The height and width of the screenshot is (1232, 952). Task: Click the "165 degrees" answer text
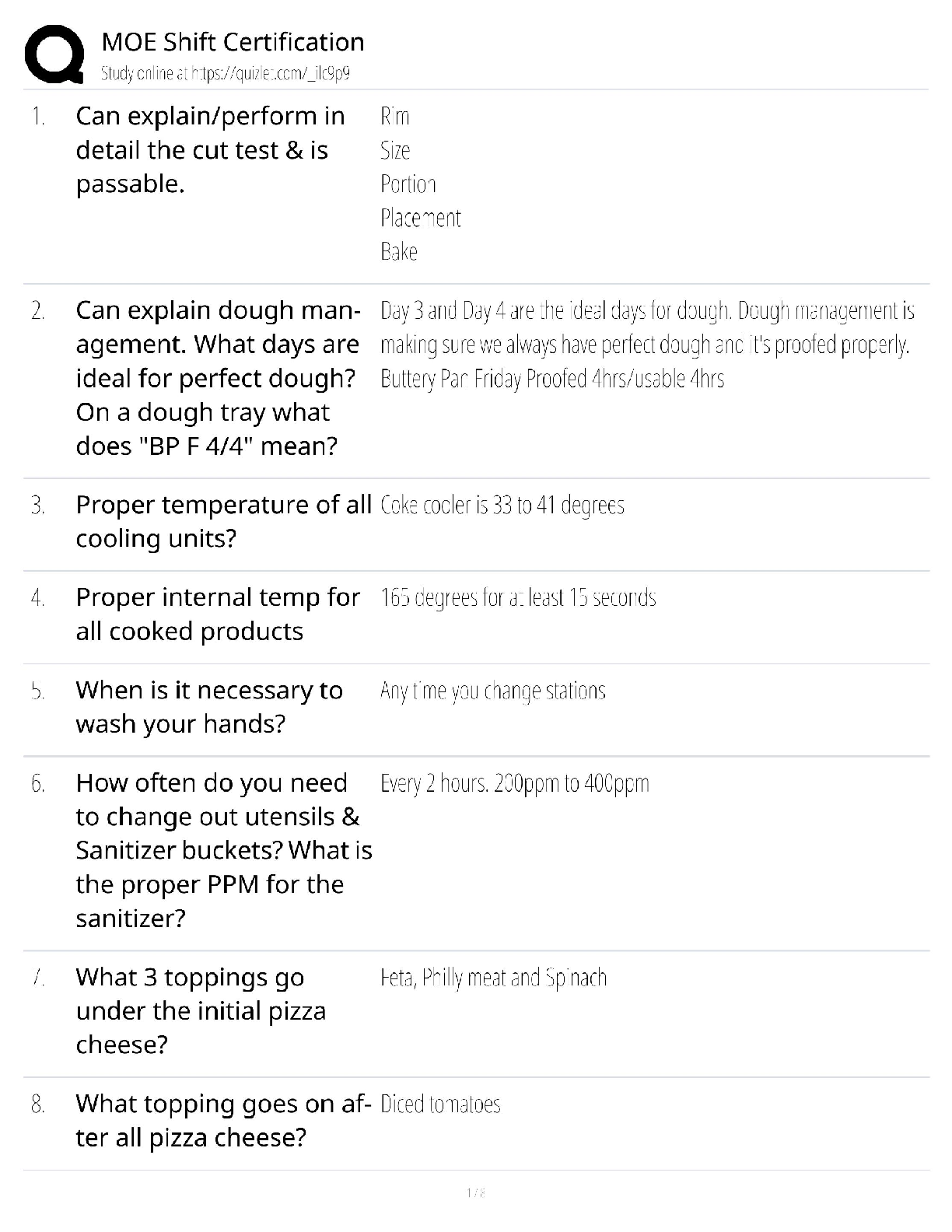tap(518, 598)
